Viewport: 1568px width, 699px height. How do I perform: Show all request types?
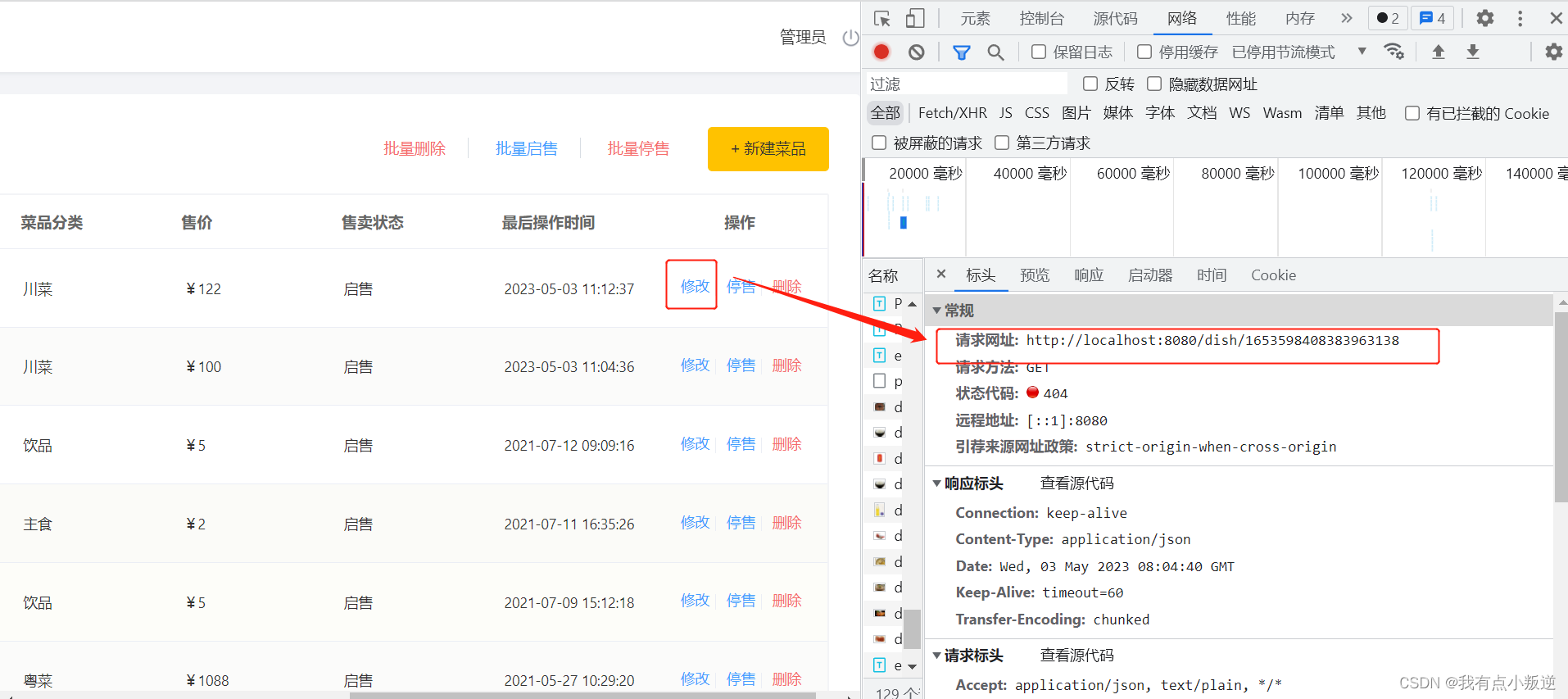click(886, 113)
